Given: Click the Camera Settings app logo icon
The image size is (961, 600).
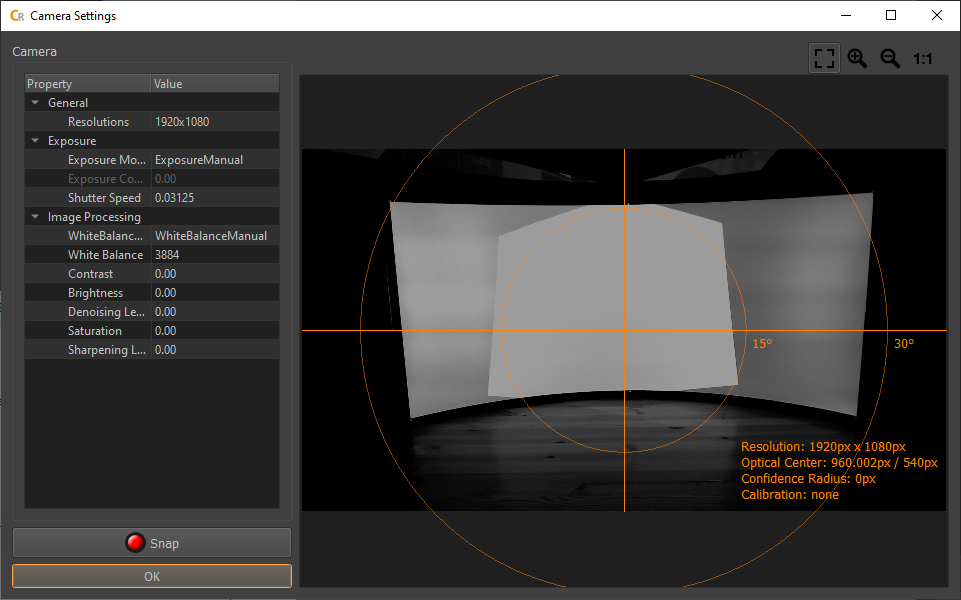Looking at the screenshot, I should [17, 16].
